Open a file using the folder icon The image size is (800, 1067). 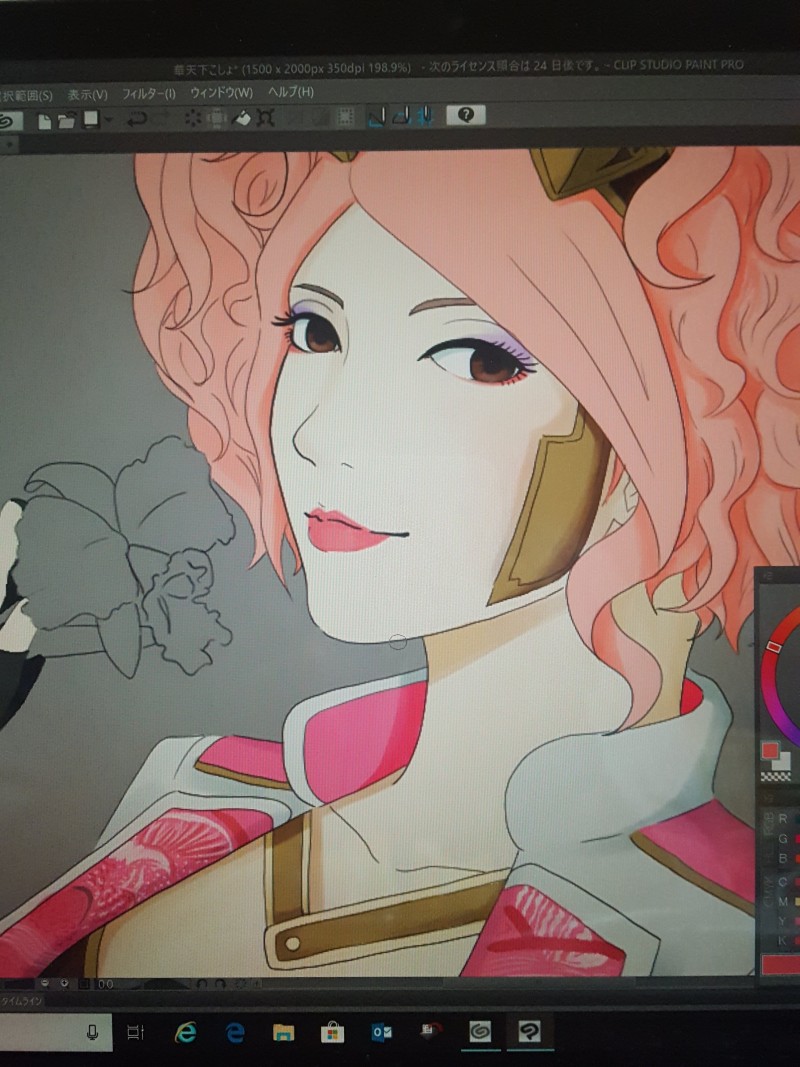point(67,120)
